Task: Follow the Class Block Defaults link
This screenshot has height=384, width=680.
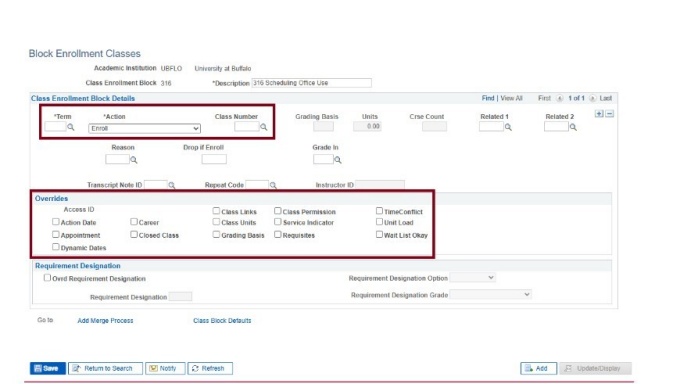Action: 222,321
